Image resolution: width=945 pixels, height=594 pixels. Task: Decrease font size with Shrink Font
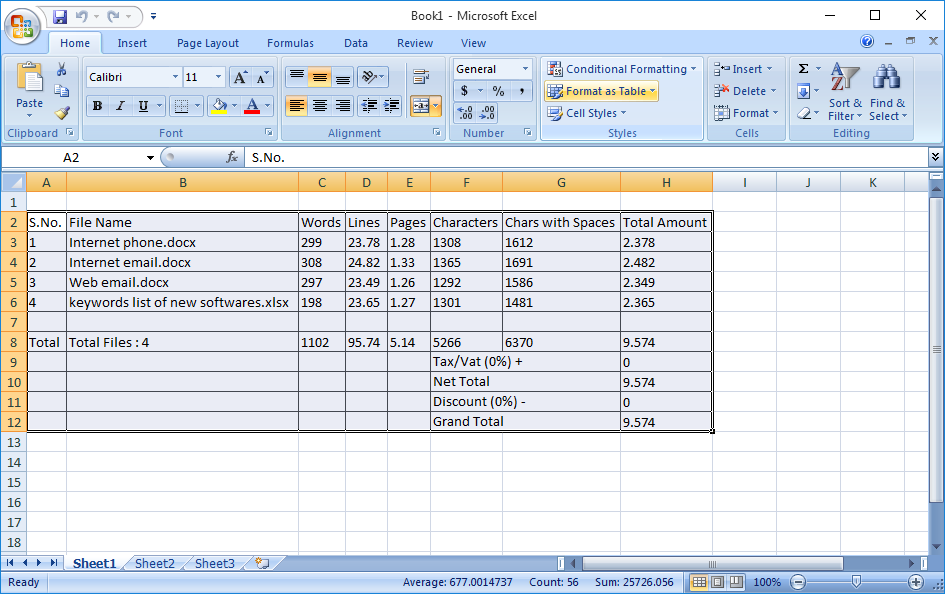point(262,77)
